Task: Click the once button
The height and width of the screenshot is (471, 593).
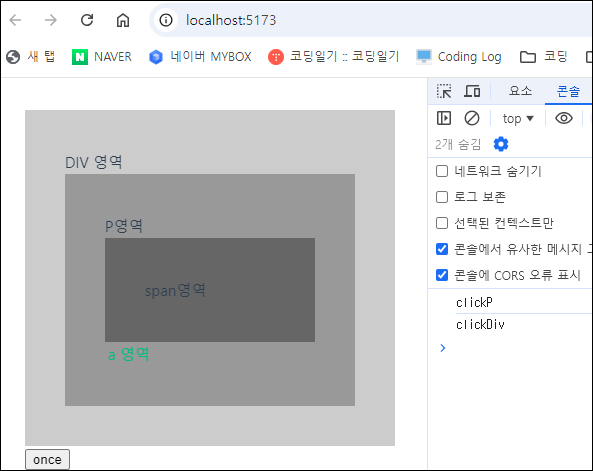Action: 47,459
